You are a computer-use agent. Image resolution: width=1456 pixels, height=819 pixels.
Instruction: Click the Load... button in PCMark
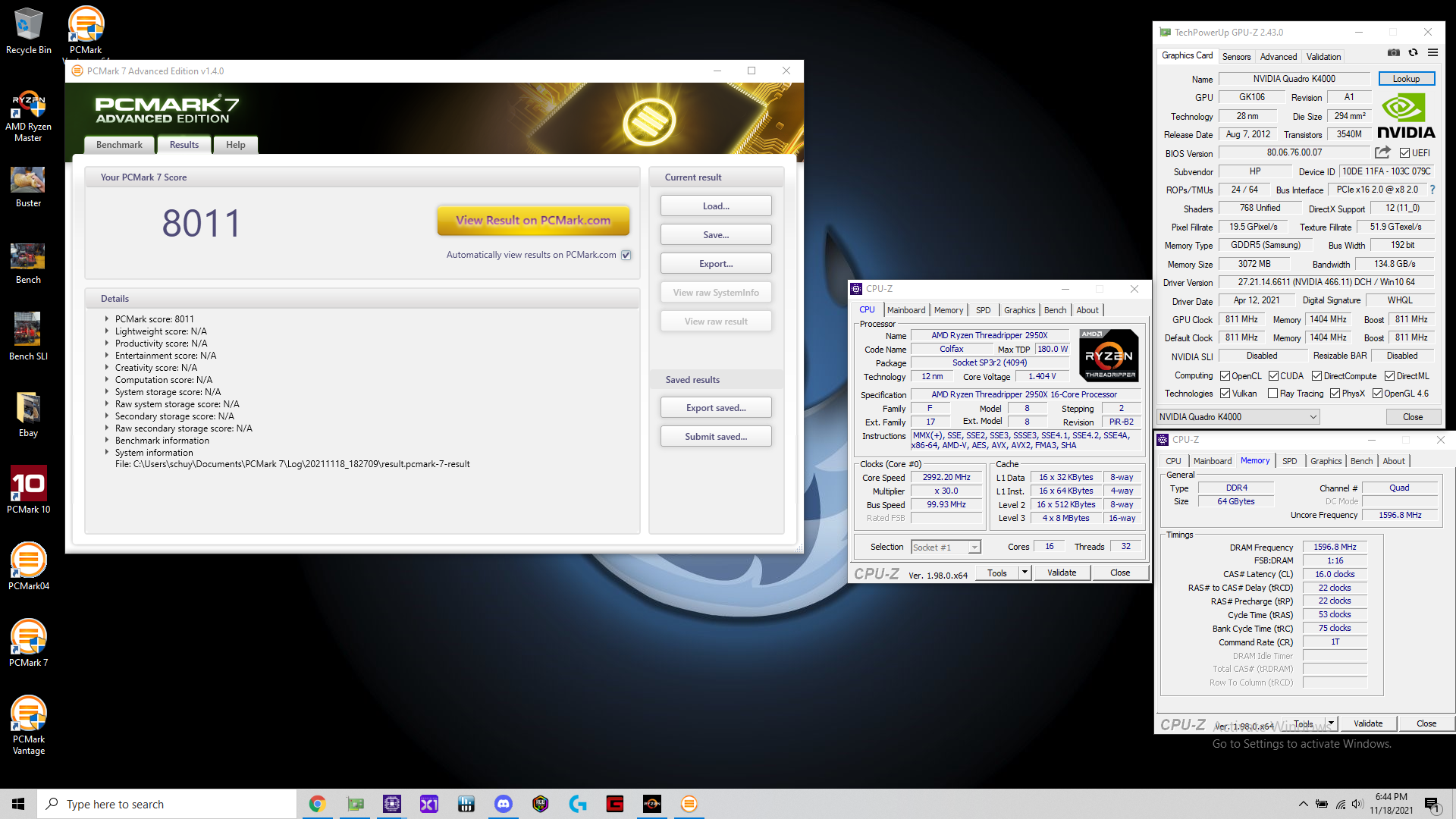click(x=716, y=206)
